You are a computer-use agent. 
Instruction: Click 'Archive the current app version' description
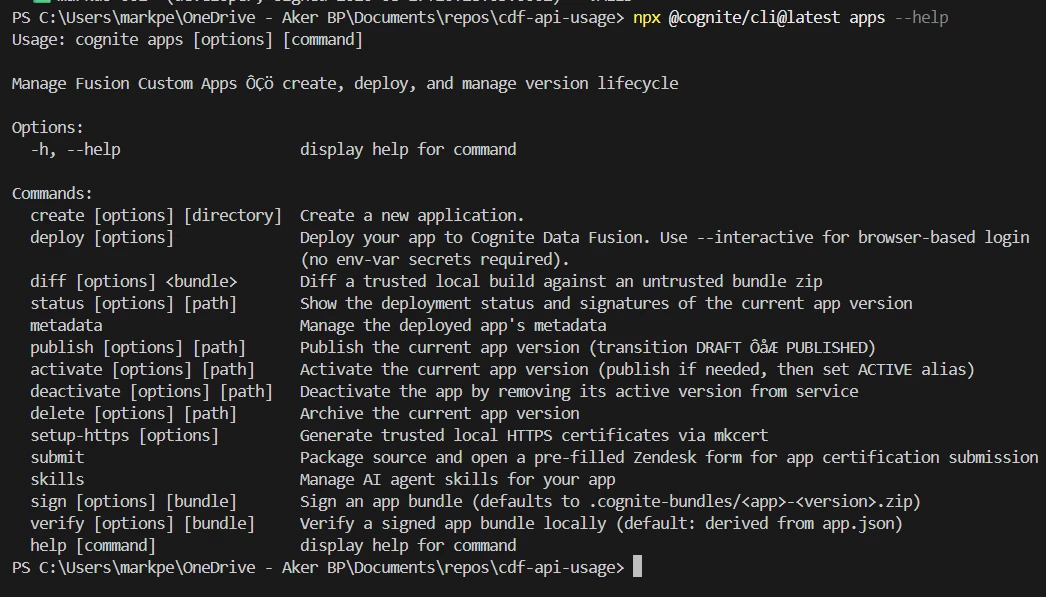pyautogui.click(x=440, y=414)
